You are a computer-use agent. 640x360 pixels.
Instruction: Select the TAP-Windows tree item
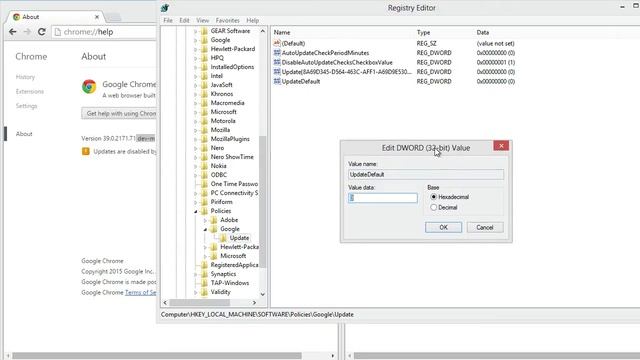[x=230, y=283]
